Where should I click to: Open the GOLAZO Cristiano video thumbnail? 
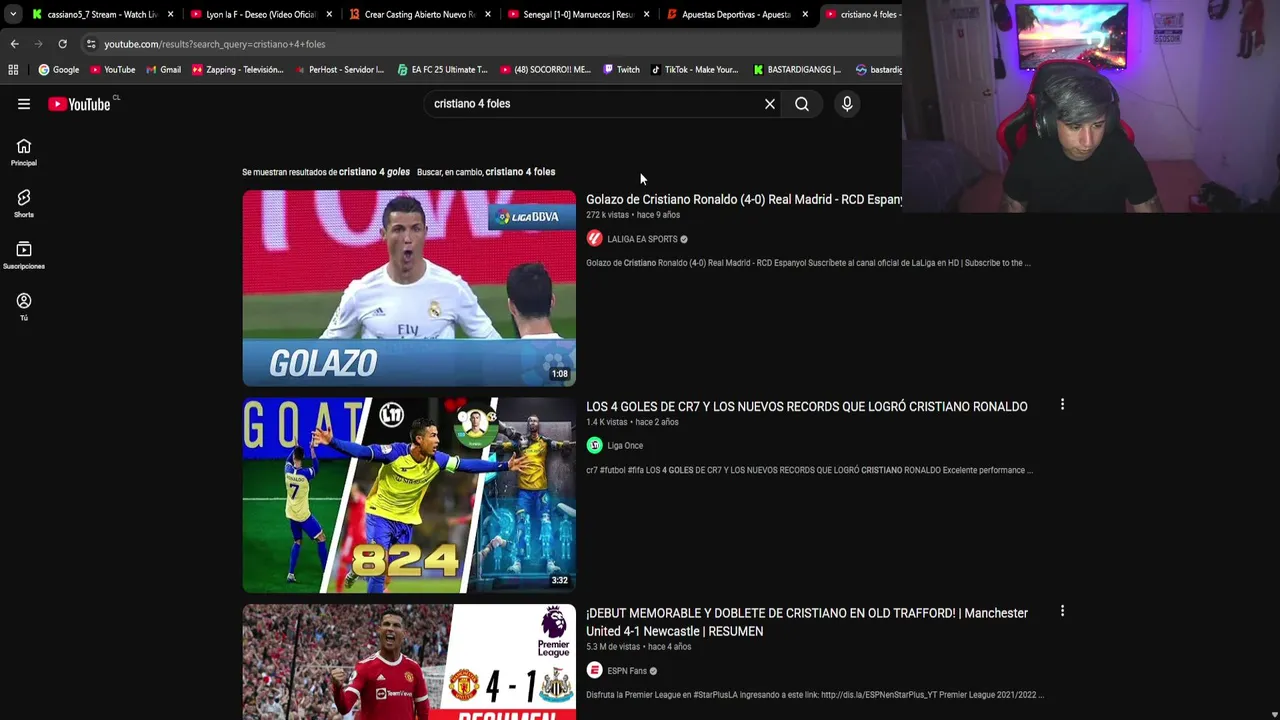[409, 288]
